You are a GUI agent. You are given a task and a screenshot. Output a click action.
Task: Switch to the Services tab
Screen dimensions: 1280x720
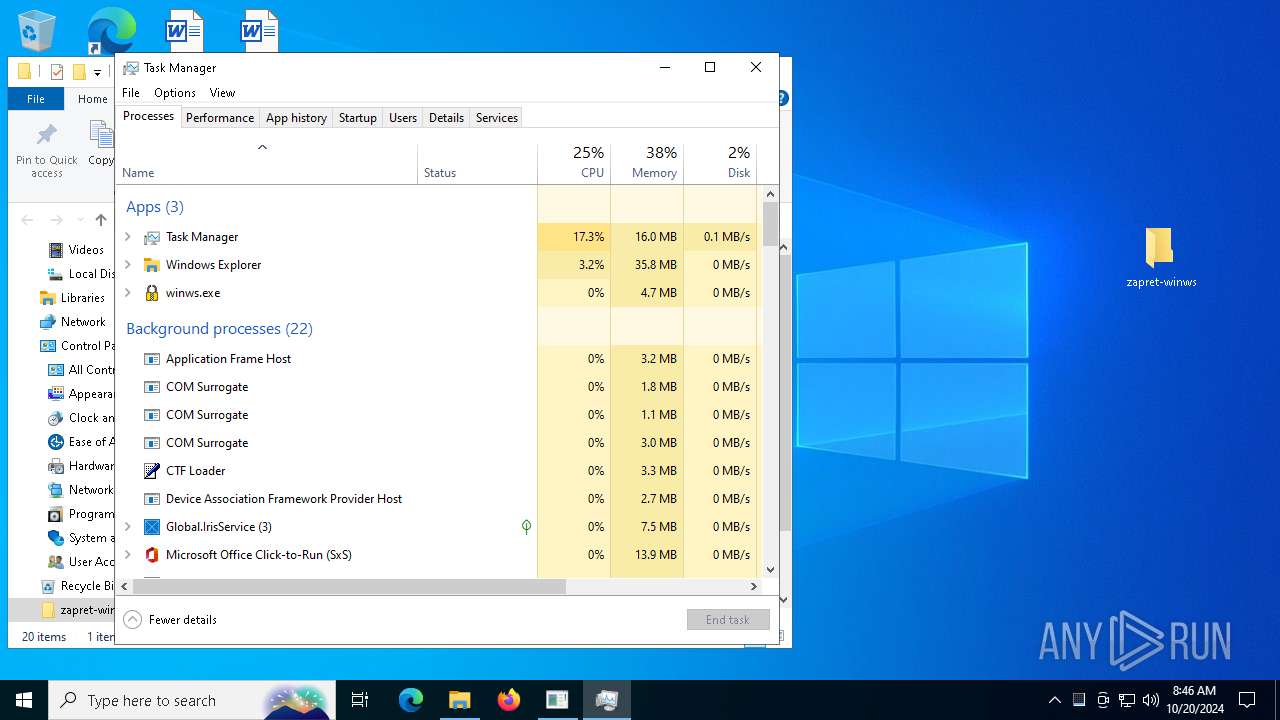pyautogui.click(x=497, y=118)
